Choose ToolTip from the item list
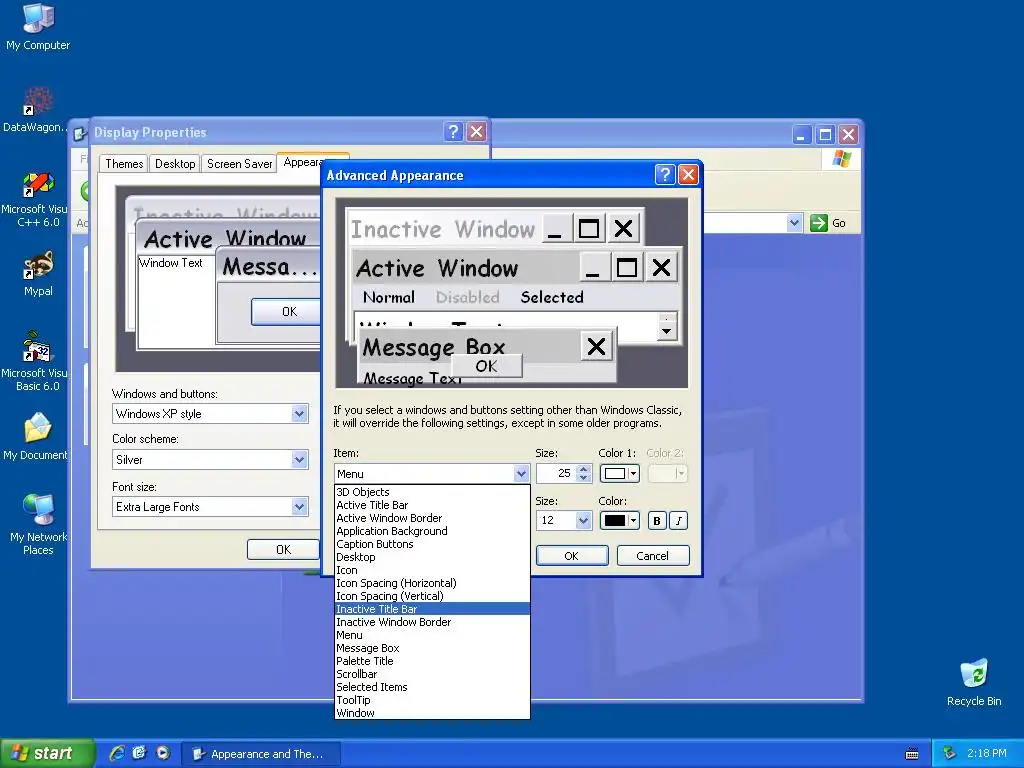The height and width of the screenshot is (768, 1024). [x=432, y=700]
